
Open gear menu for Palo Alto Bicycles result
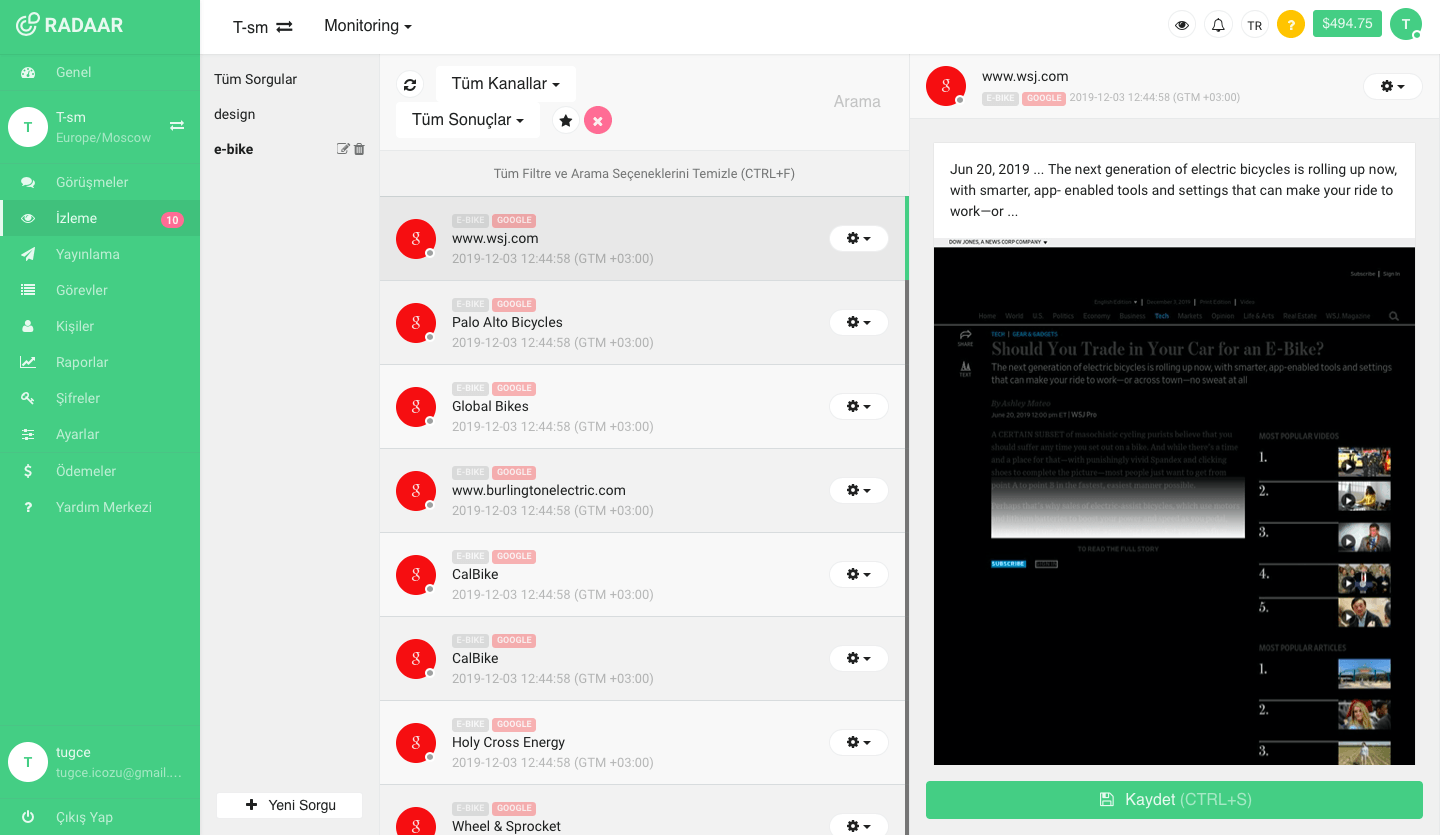tap(858, 322)
